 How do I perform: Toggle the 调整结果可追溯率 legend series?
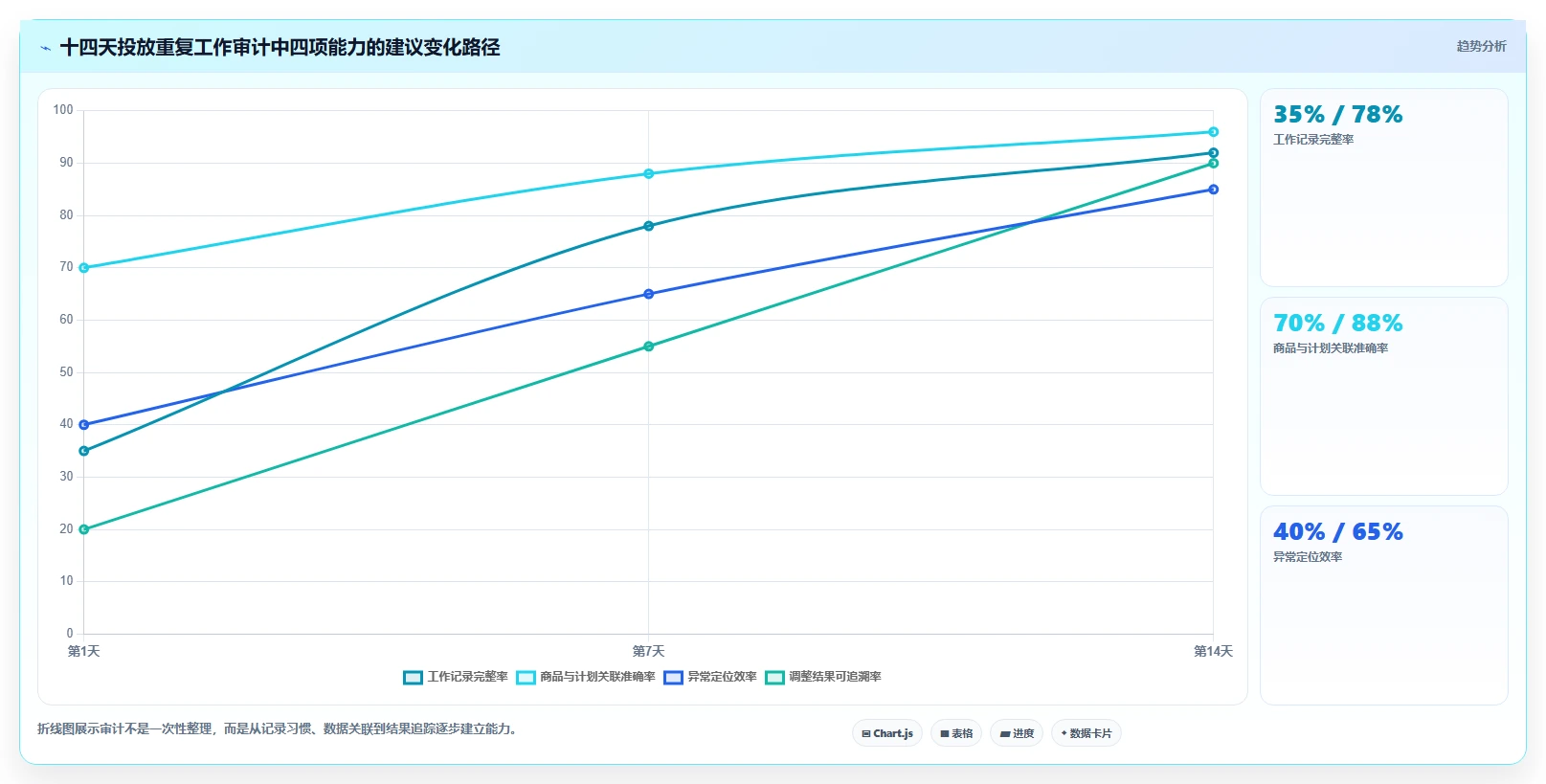pos(823,677)
